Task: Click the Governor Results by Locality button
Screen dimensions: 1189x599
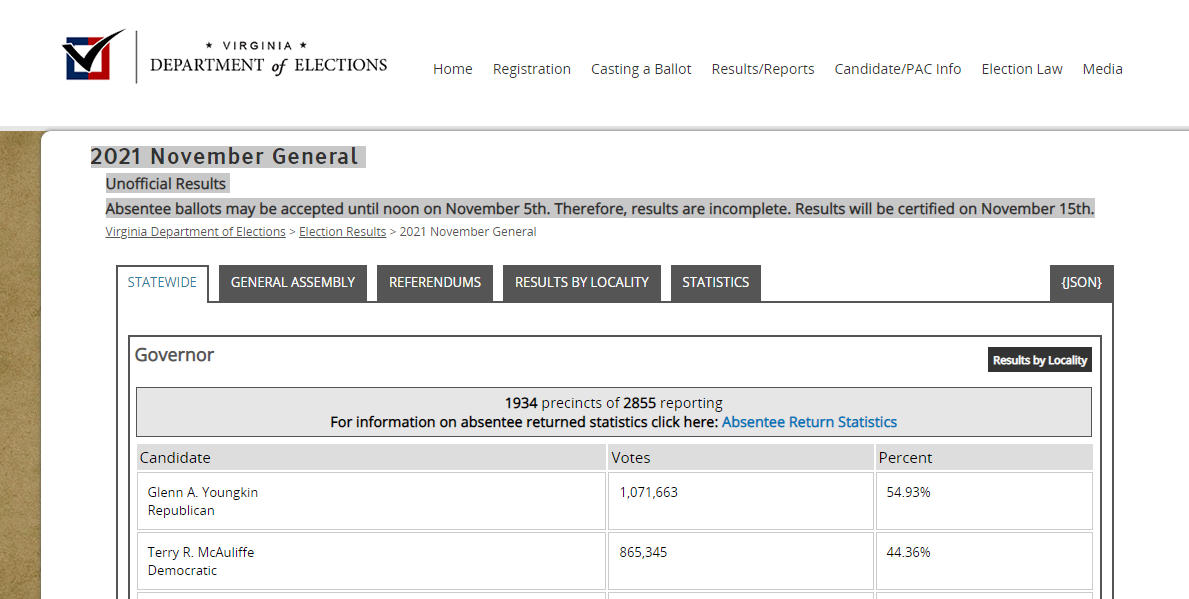Action: click(x=1040, y=360)
